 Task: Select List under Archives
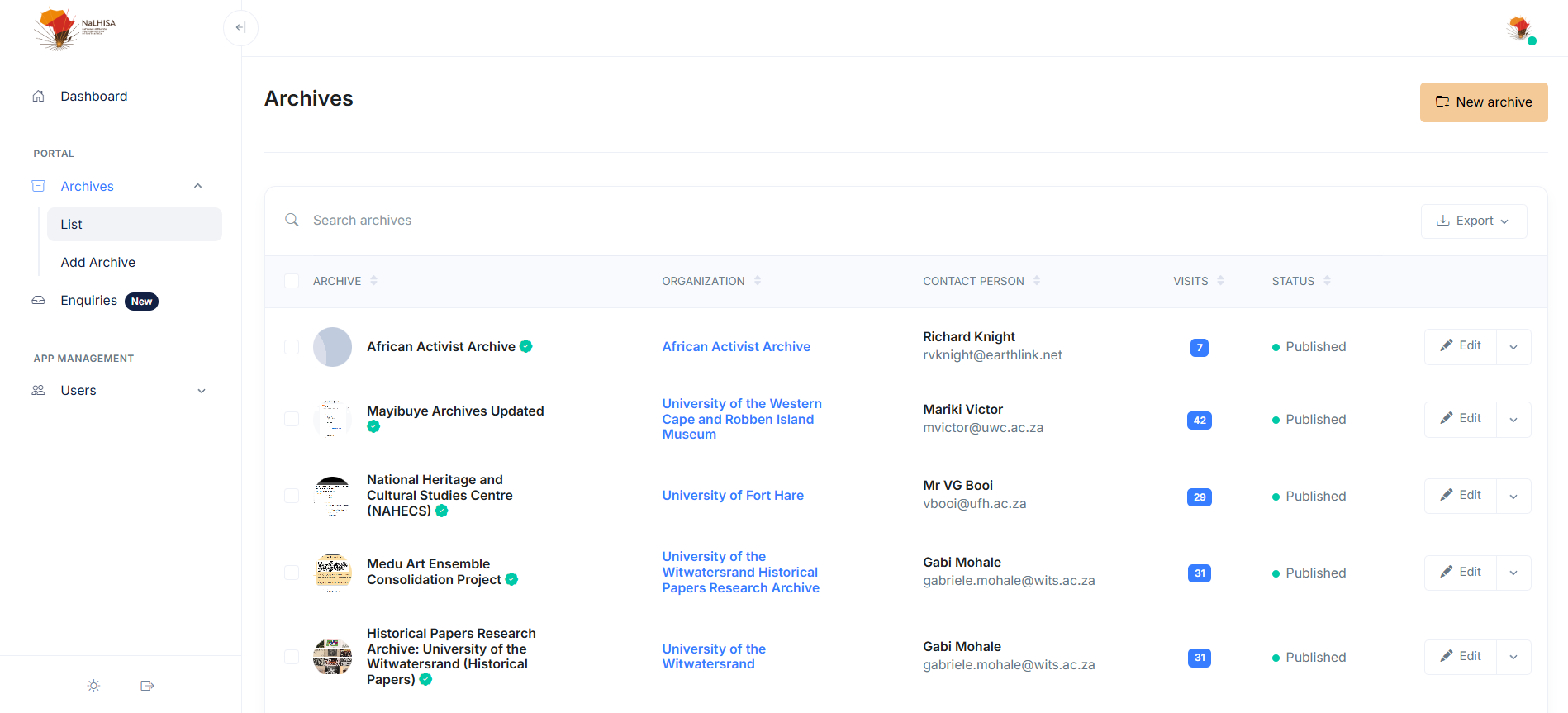pos(135,224)
